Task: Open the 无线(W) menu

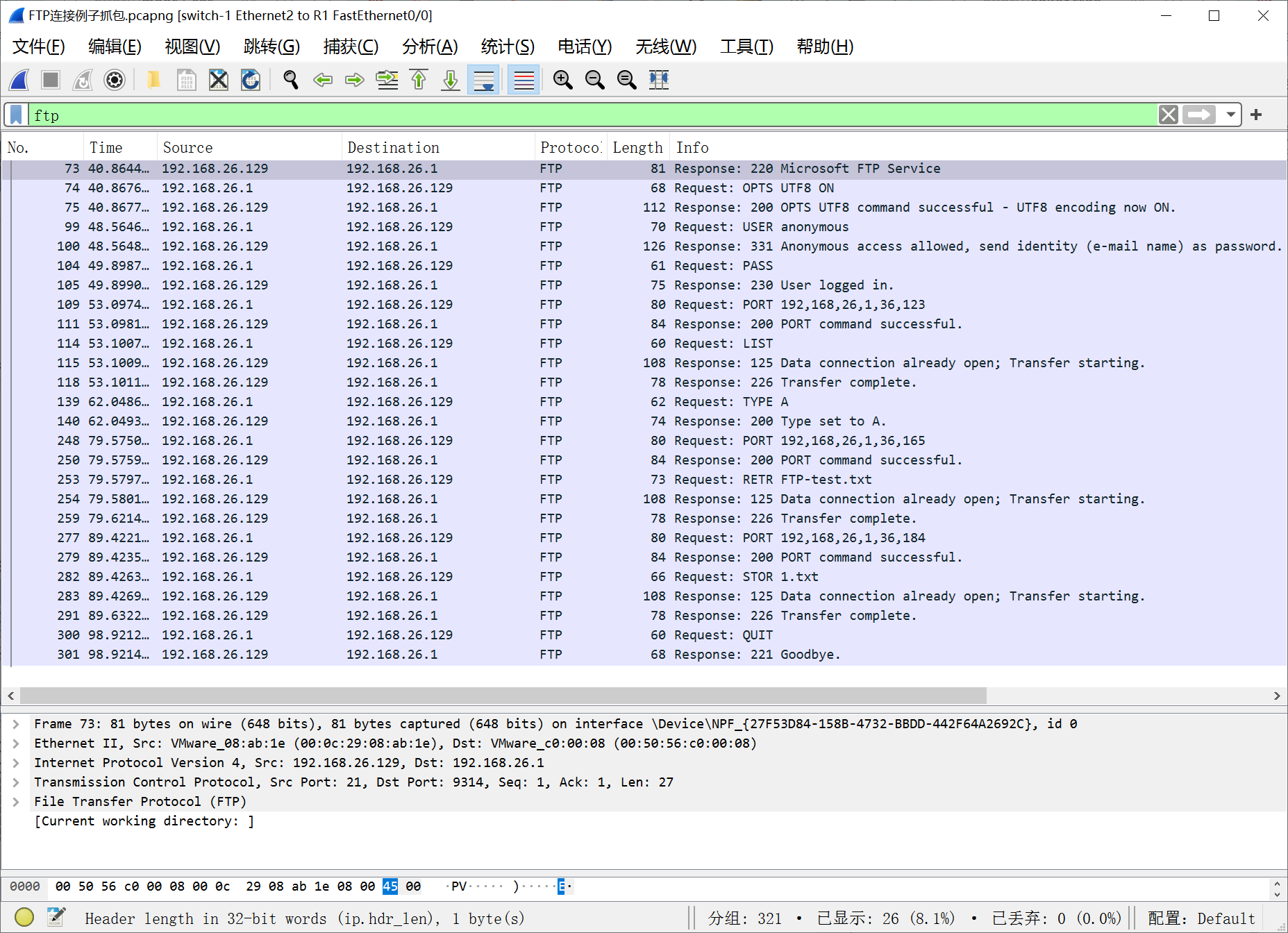Action: (x=666, y=47)
